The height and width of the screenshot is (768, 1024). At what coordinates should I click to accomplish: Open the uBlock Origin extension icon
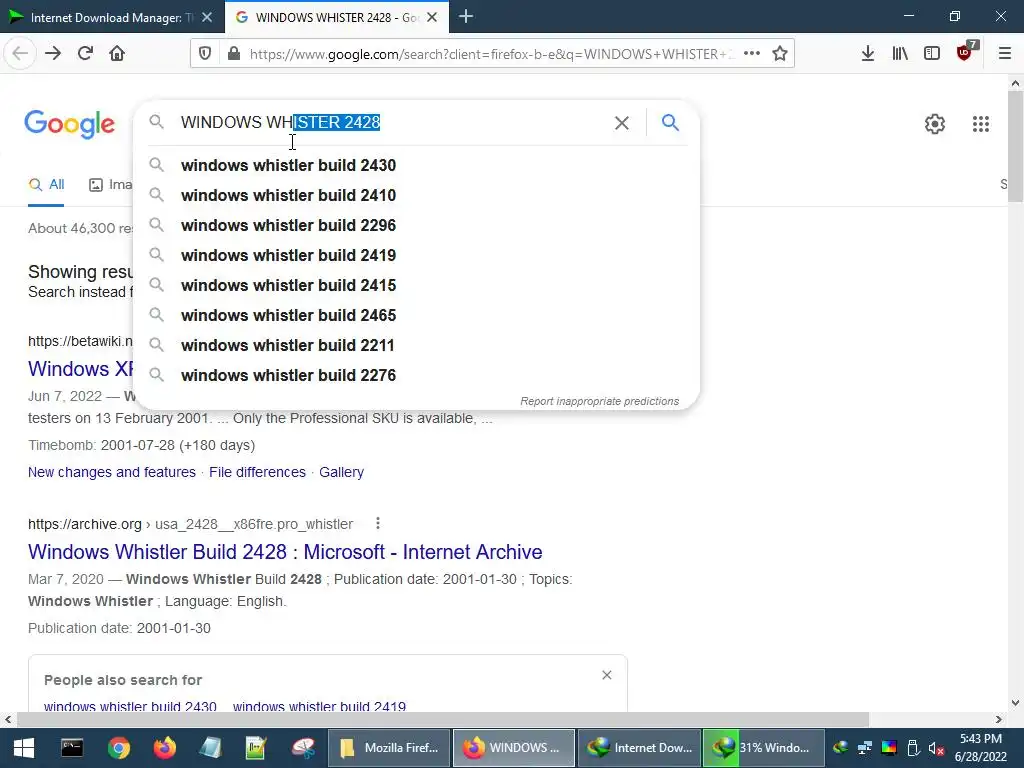click(966, 51)
